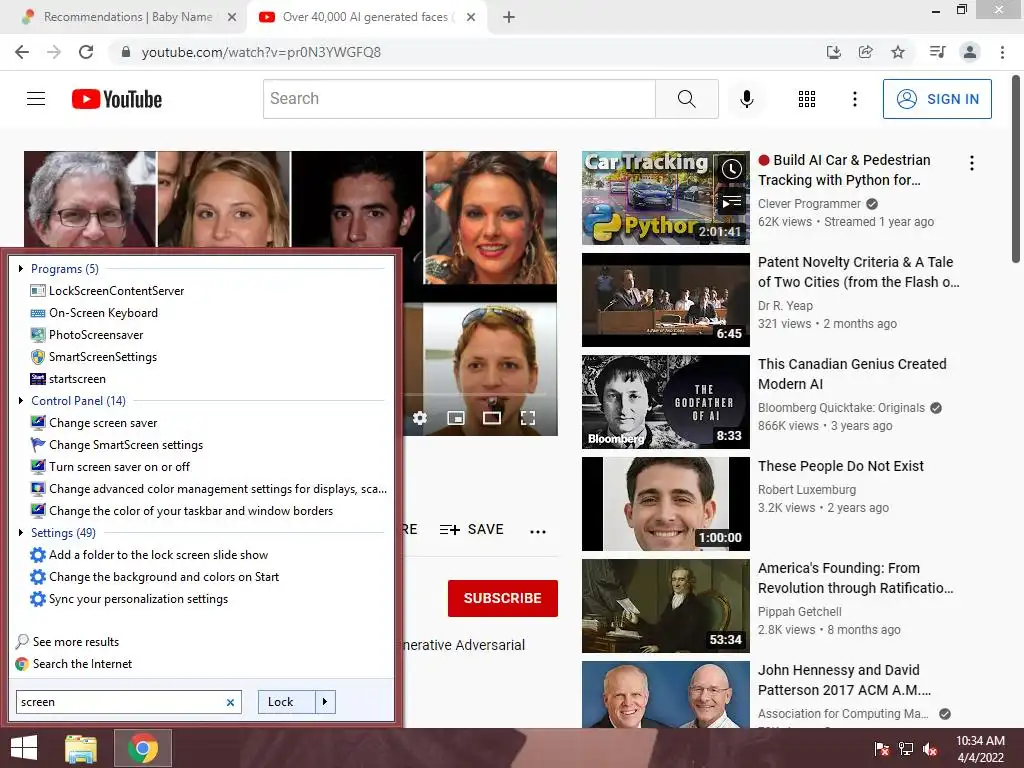Open Windows Start button
The height and width of the screenshot is (768, 1024).
(24, 748)
